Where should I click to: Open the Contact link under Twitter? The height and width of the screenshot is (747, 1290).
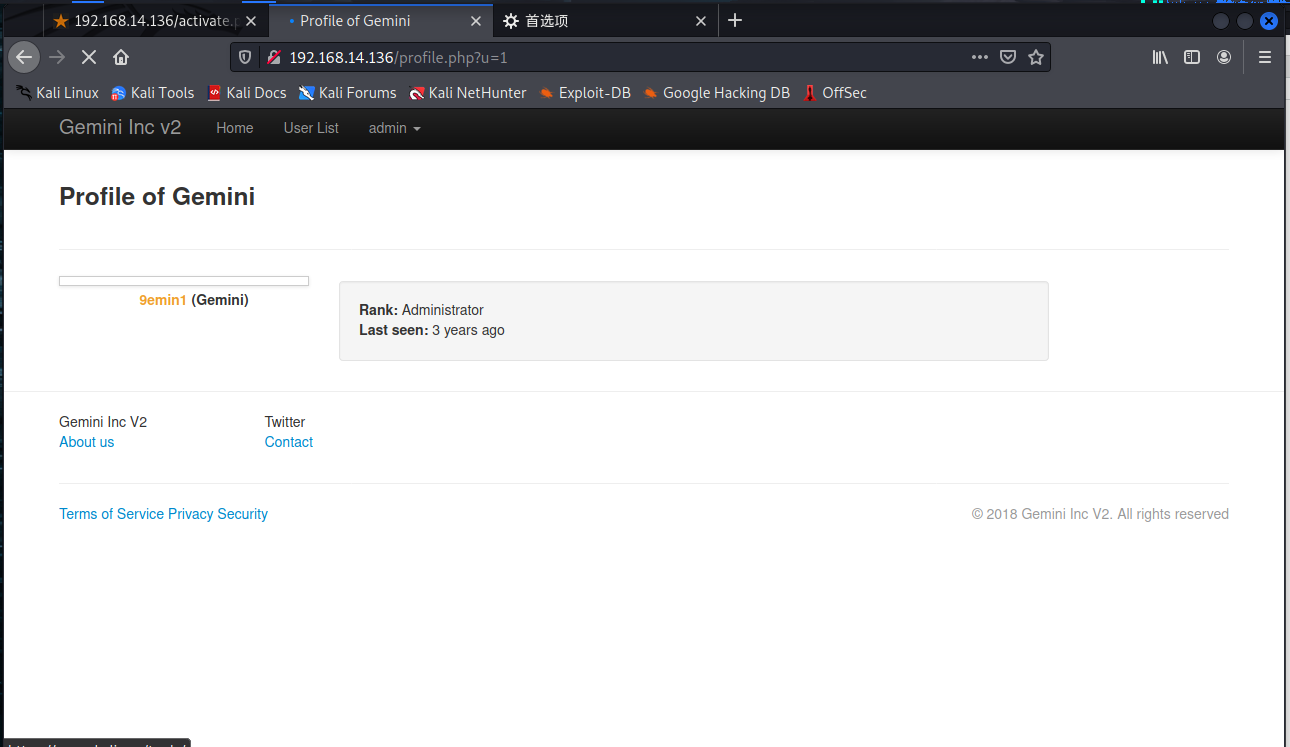point(289,442)
